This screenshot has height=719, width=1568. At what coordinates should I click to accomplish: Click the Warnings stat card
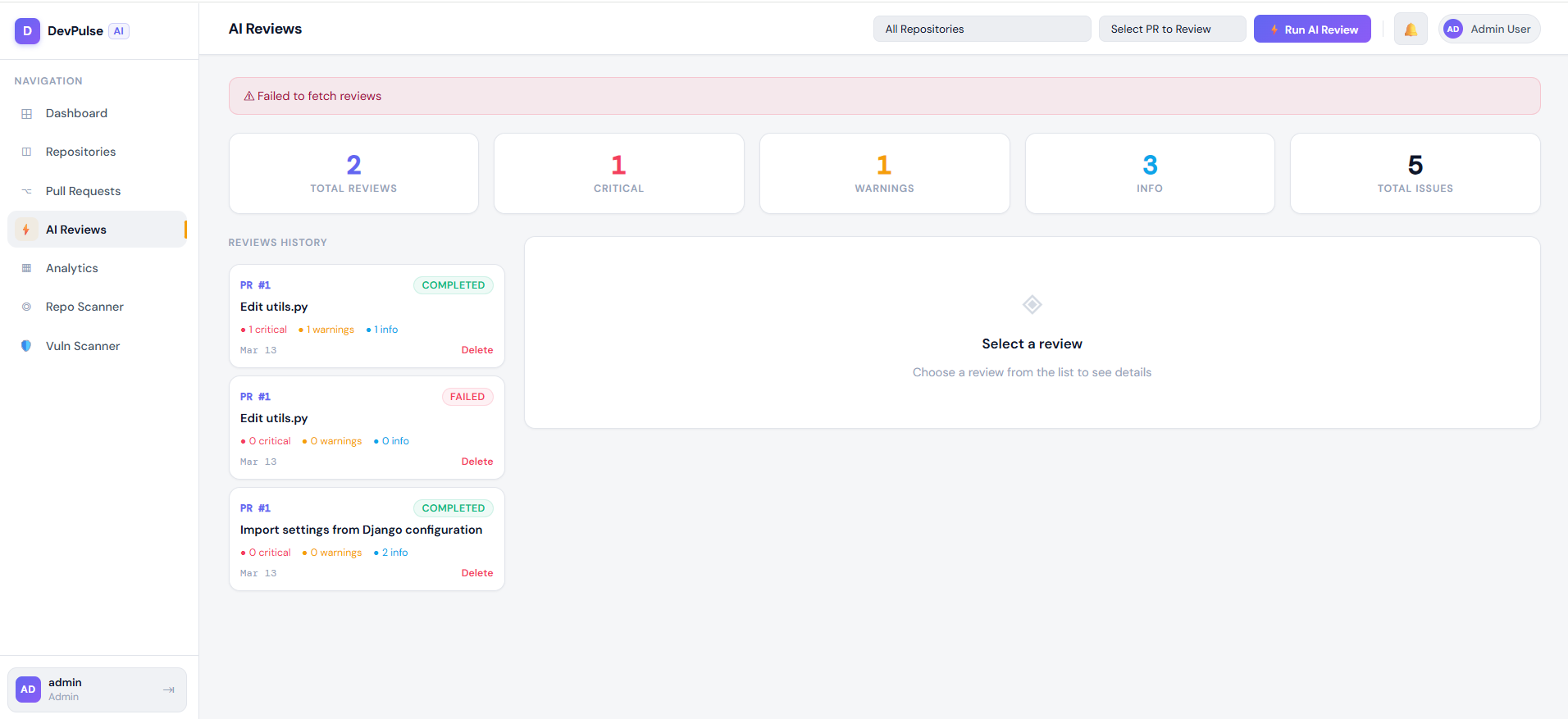coord(884,174)
